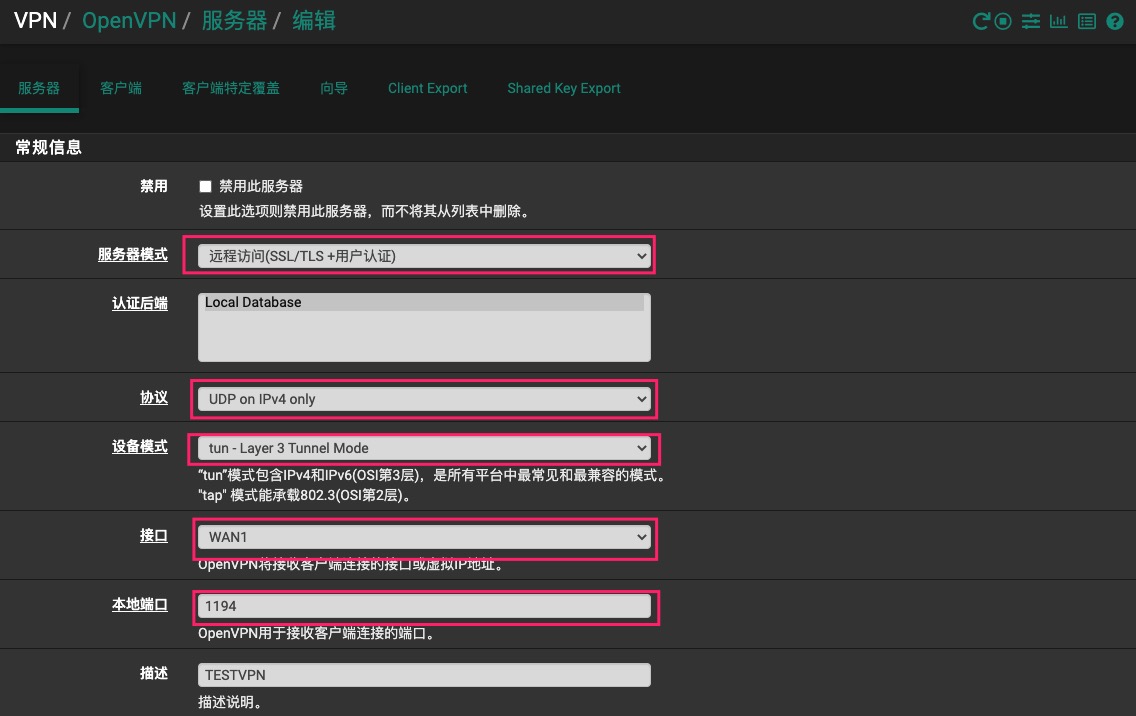Click the OpenVPN breadcrumb link
Screen dimensions: 1136x716
(128, 20)
